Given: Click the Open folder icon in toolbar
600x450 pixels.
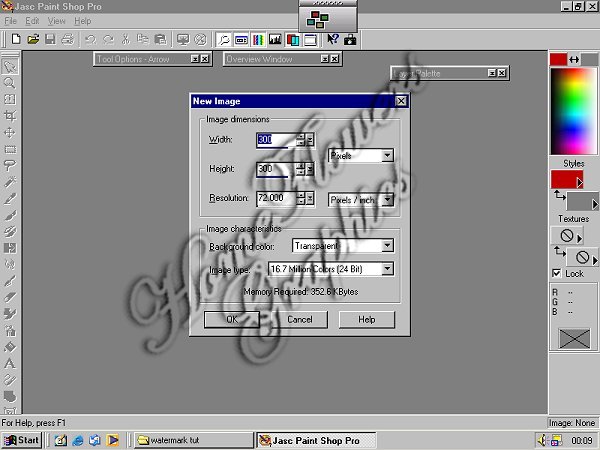Looking at the screenshot, I should coord(33,40).
